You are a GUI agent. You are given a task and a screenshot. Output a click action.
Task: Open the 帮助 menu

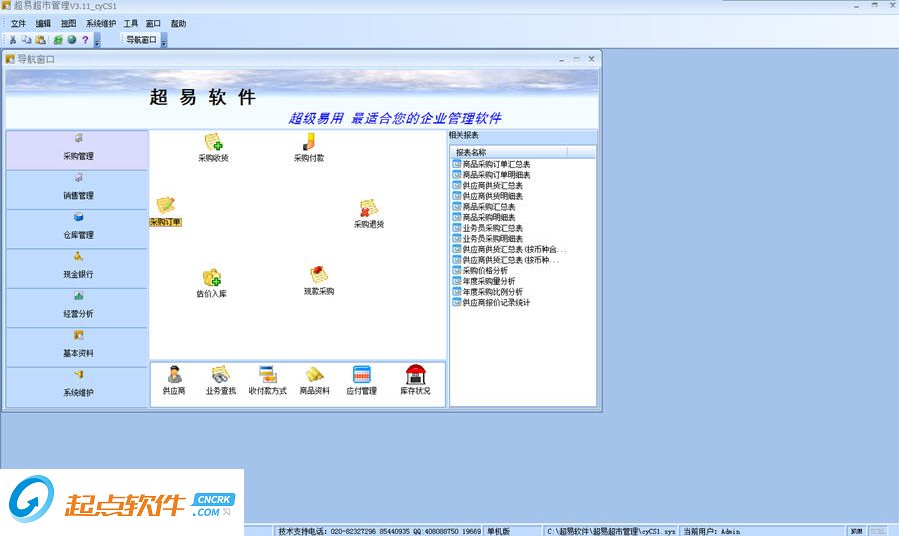(x=178, y=24)
